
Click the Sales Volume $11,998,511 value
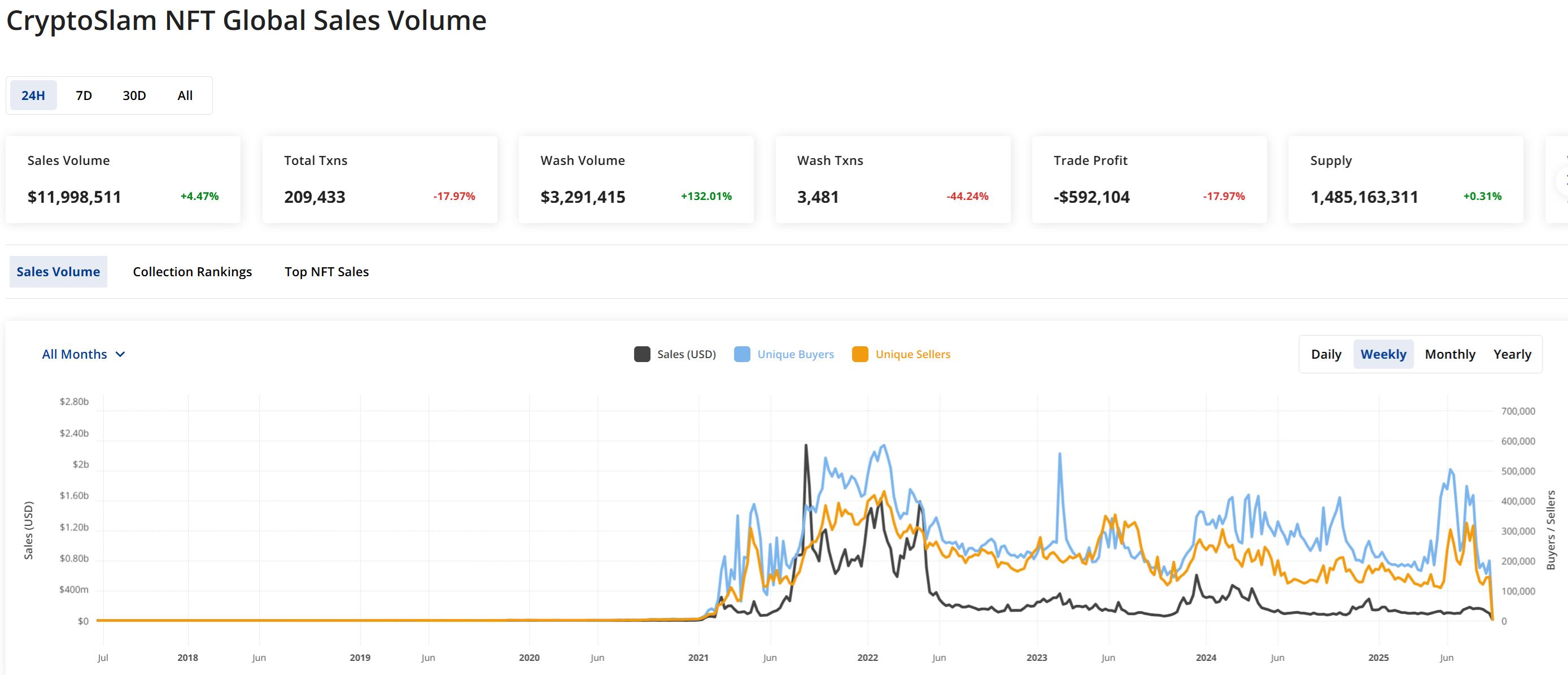click(x=75, y=197)
